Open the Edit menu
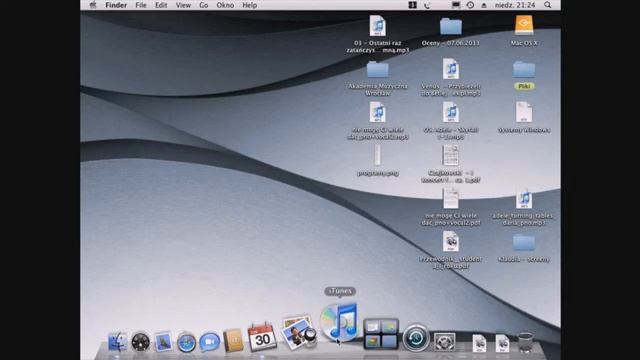This screenshot has width=640, height=360. [x=161, y=5]
